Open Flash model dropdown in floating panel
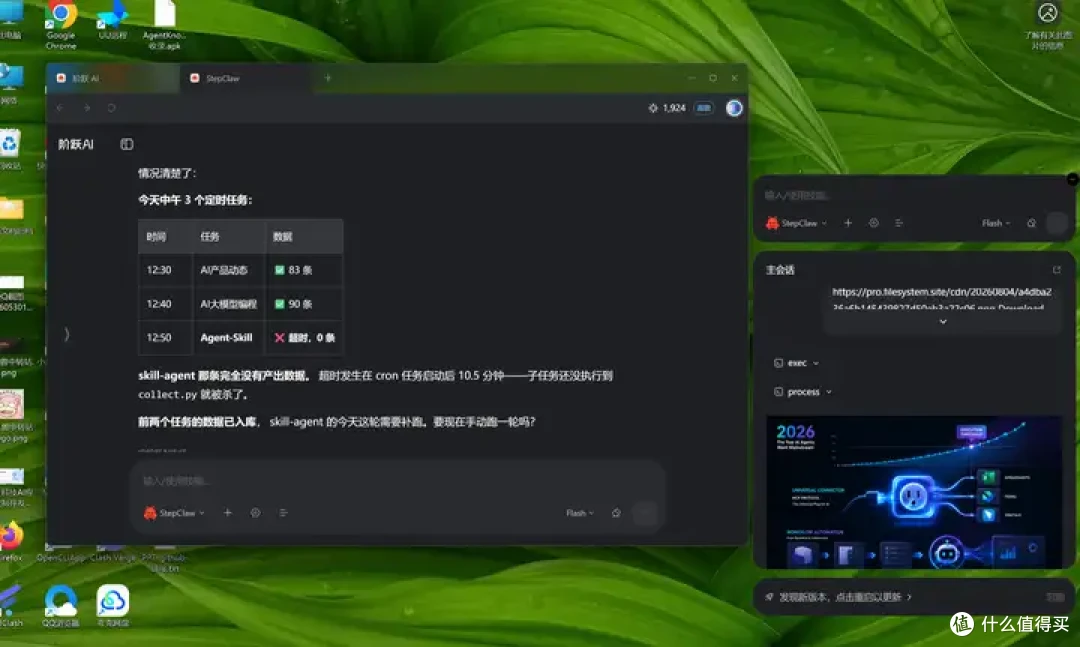 click(996, 223)
